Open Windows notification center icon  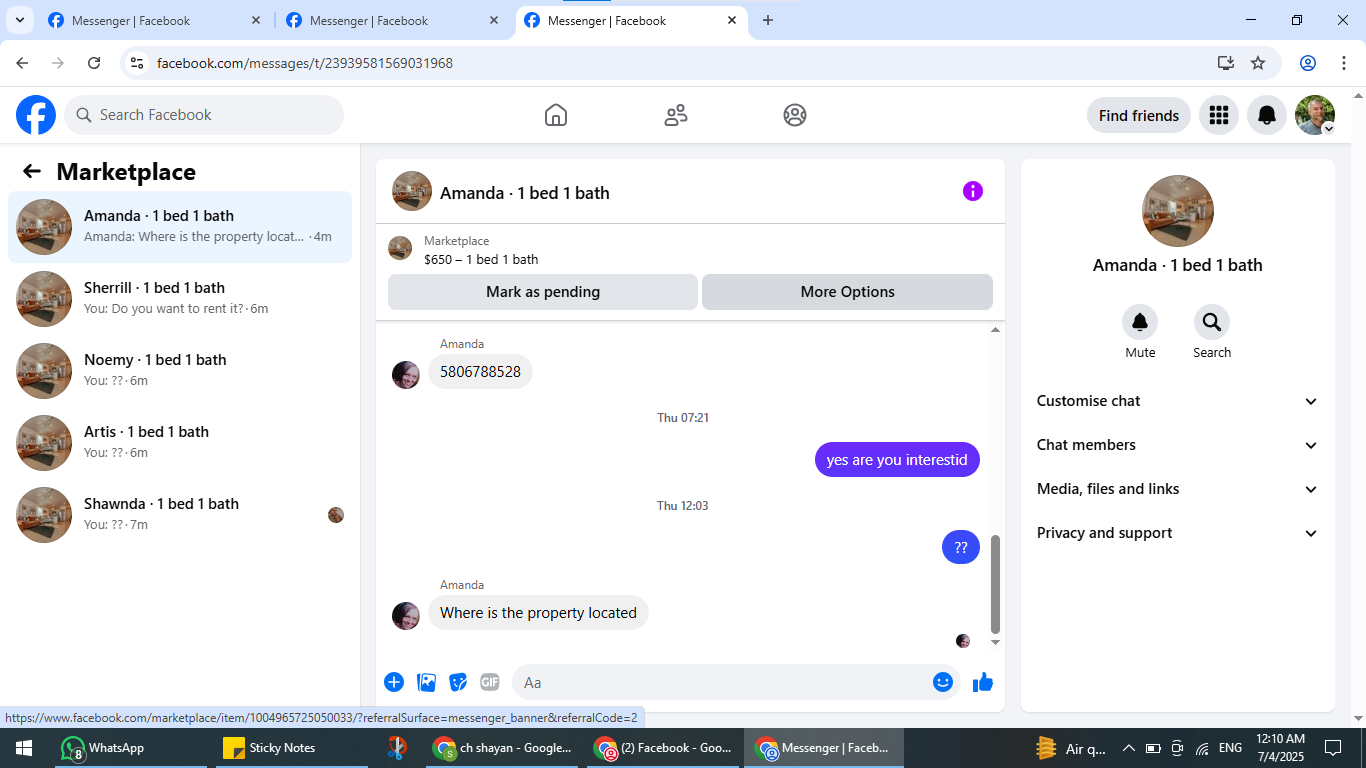click(x=1332, y=748)
